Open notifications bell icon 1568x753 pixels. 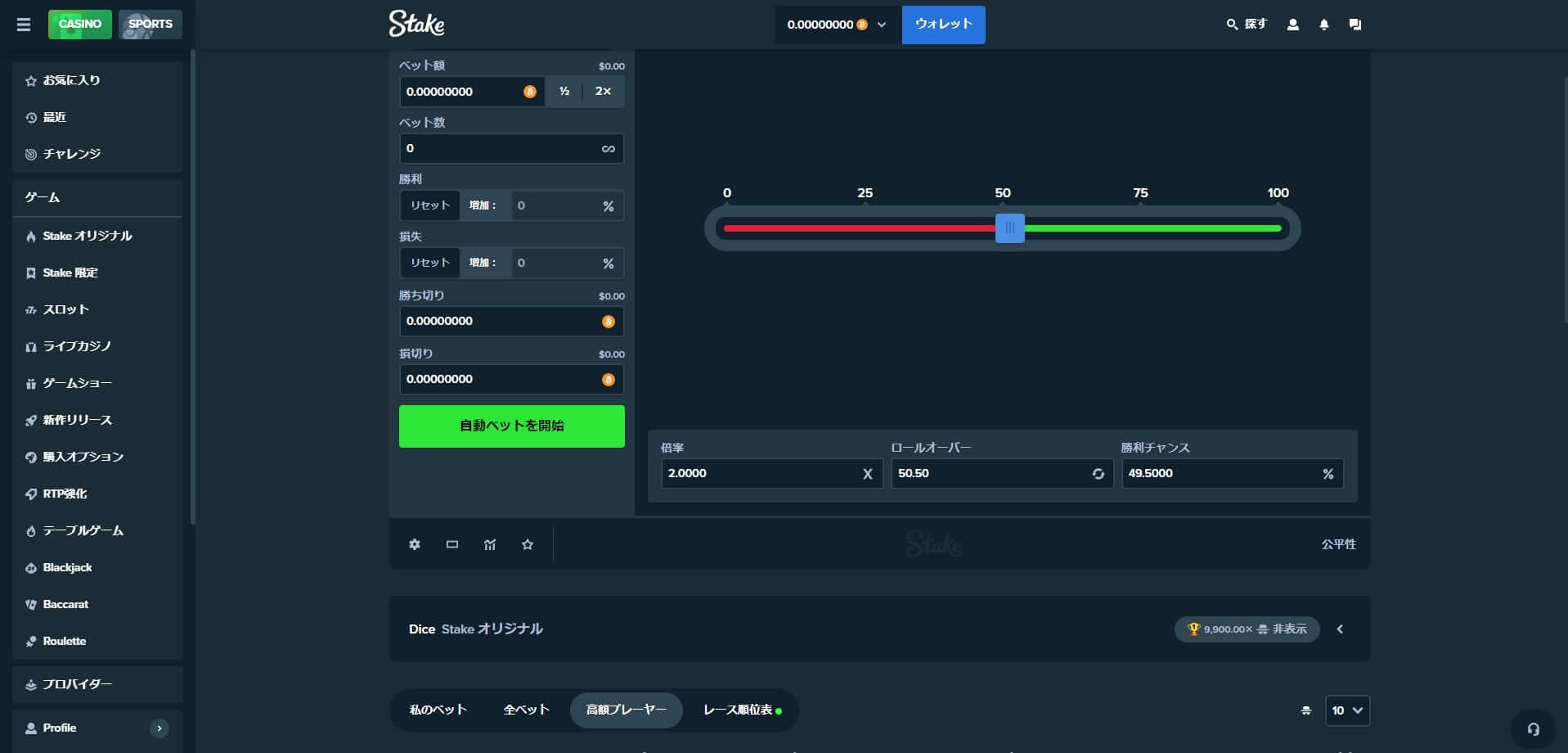[x=1324, y=25]
